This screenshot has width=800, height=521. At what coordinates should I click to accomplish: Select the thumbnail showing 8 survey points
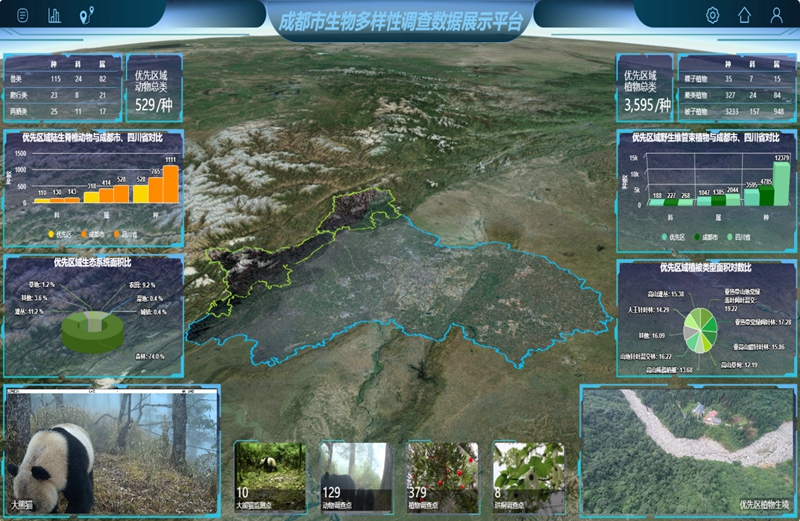coord(529,477)
